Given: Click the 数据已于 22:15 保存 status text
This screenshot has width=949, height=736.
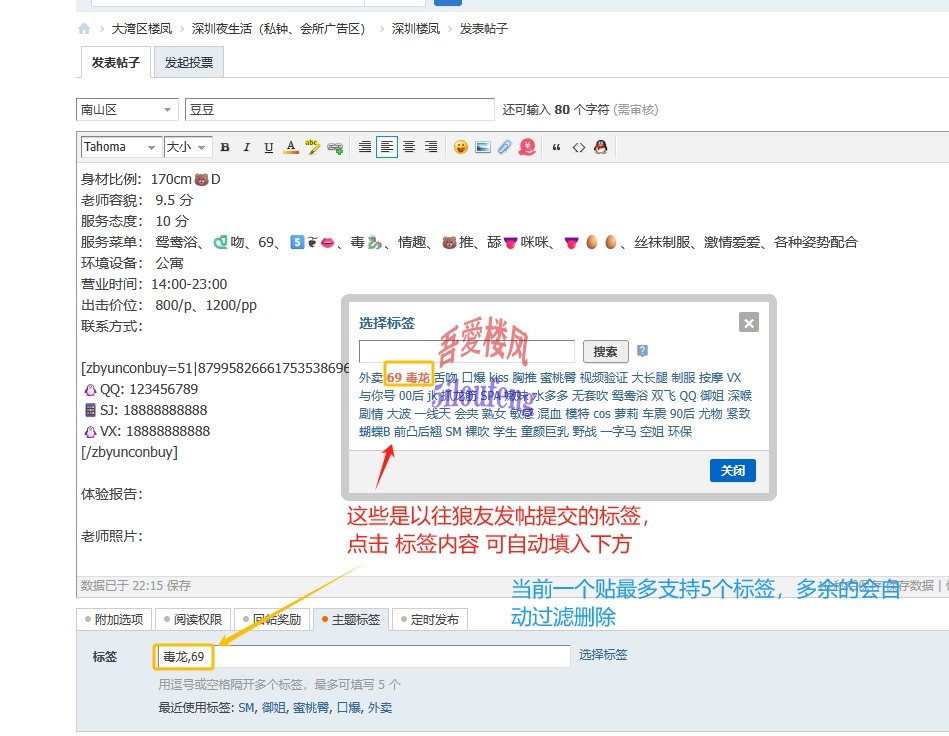Looking at the screenshot, I should (x=136, y=585).
